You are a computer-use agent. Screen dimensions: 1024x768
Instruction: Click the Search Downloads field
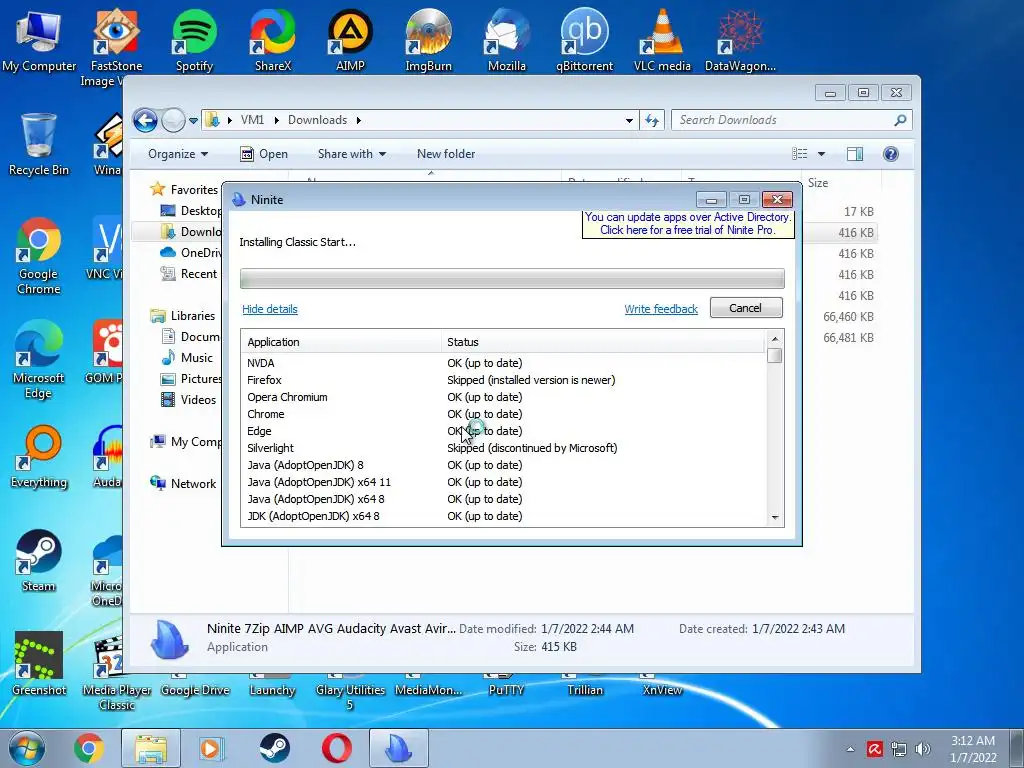[x=791, y=120]
